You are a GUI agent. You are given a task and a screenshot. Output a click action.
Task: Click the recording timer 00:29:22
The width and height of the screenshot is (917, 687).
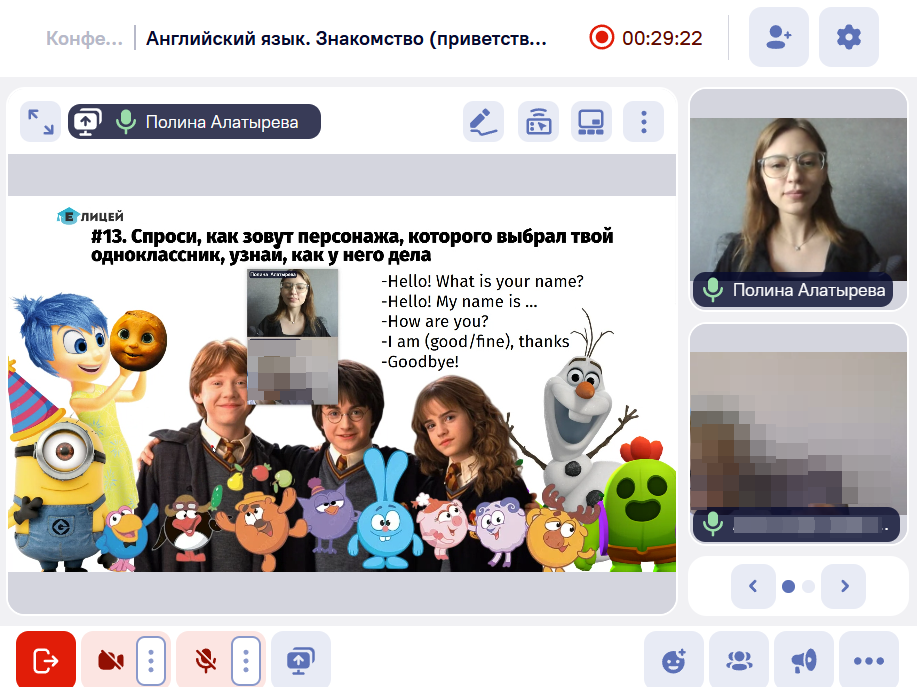tap(662, 38)
